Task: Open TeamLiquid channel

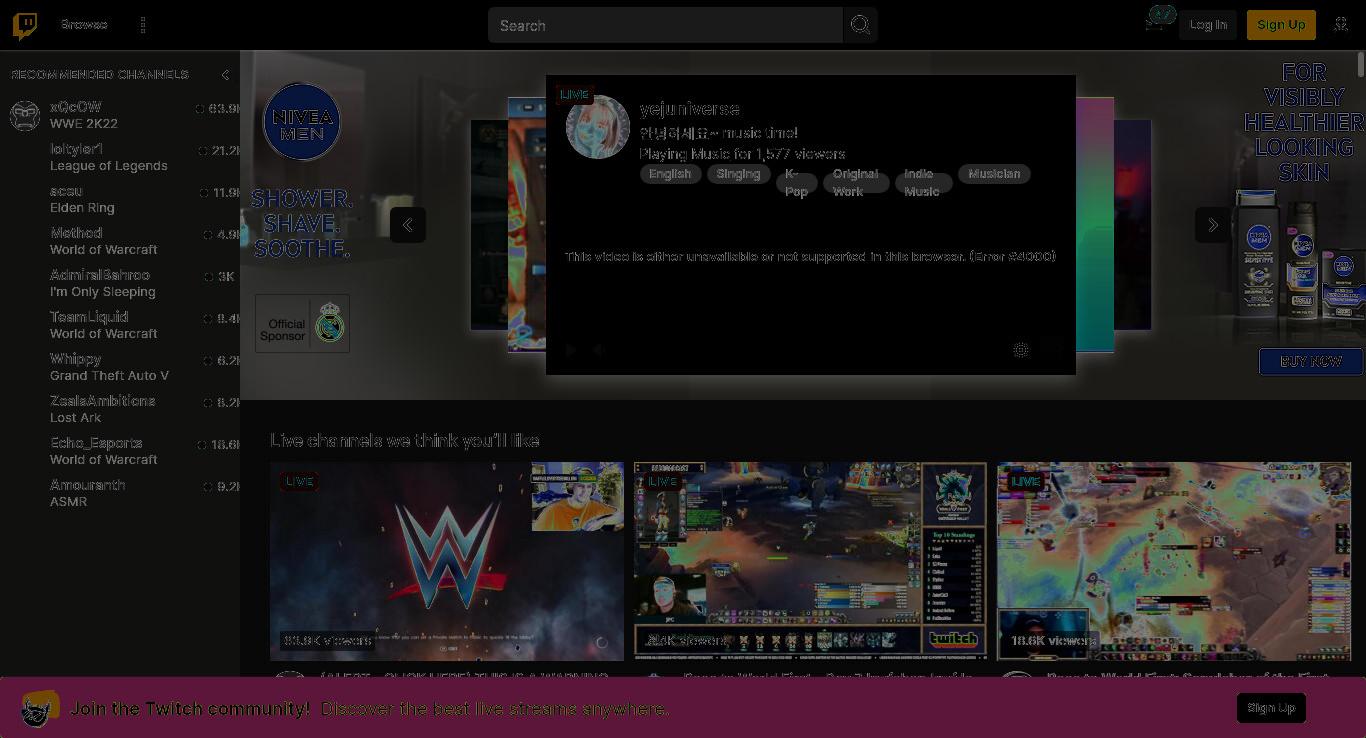Action: click(120, 325)
